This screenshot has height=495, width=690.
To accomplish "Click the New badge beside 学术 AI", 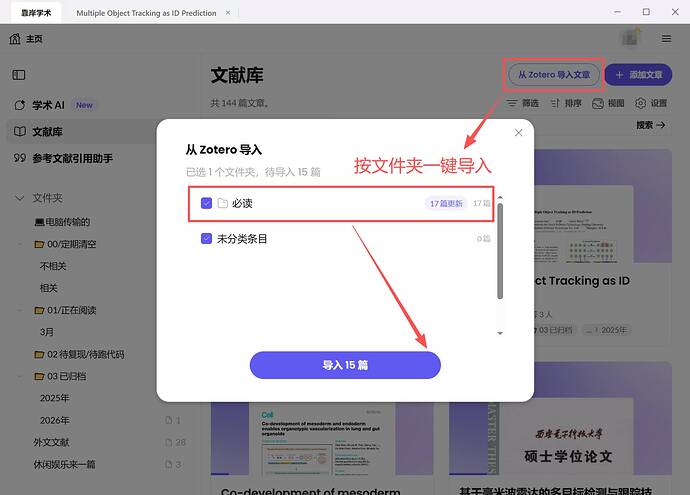I will (x=84, y=105).
